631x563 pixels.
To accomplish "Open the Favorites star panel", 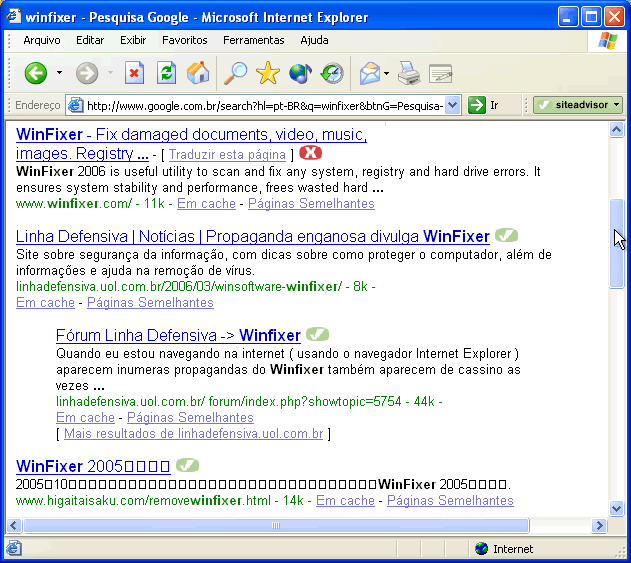I will (x=268, y=73).
